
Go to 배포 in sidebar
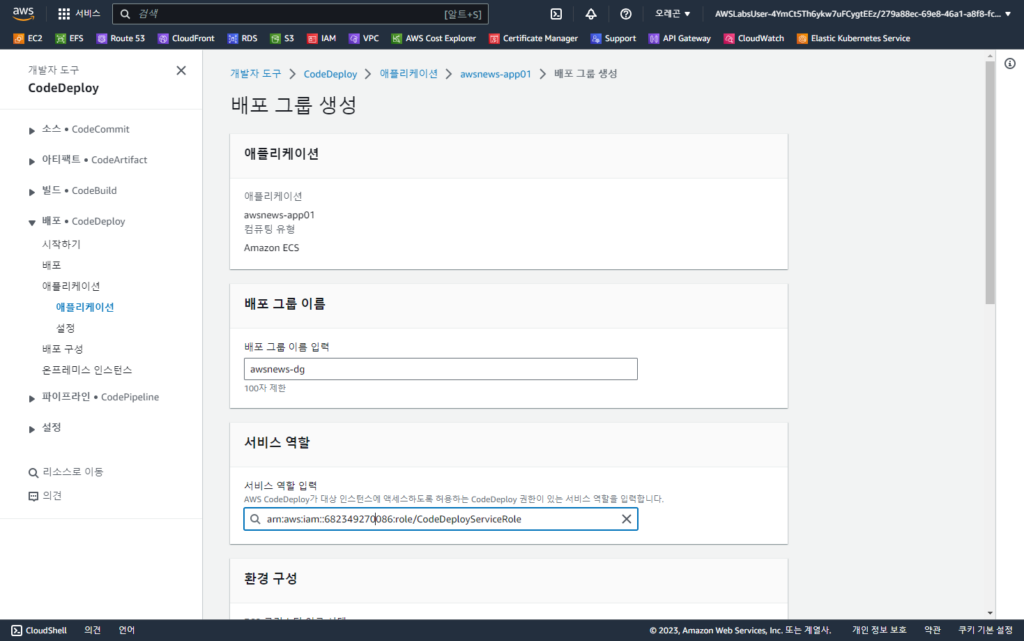[52, 265]
